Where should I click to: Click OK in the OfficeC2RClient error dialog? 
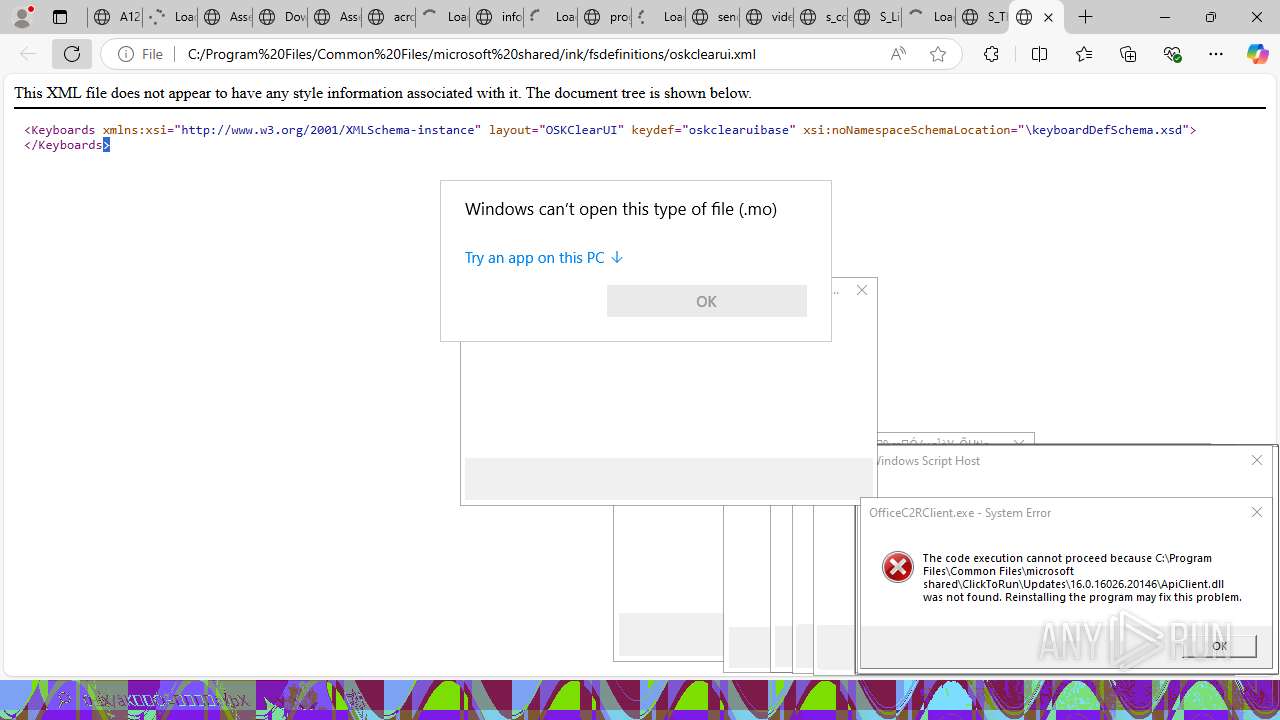pyautogui.click(x=1219, y=646)
